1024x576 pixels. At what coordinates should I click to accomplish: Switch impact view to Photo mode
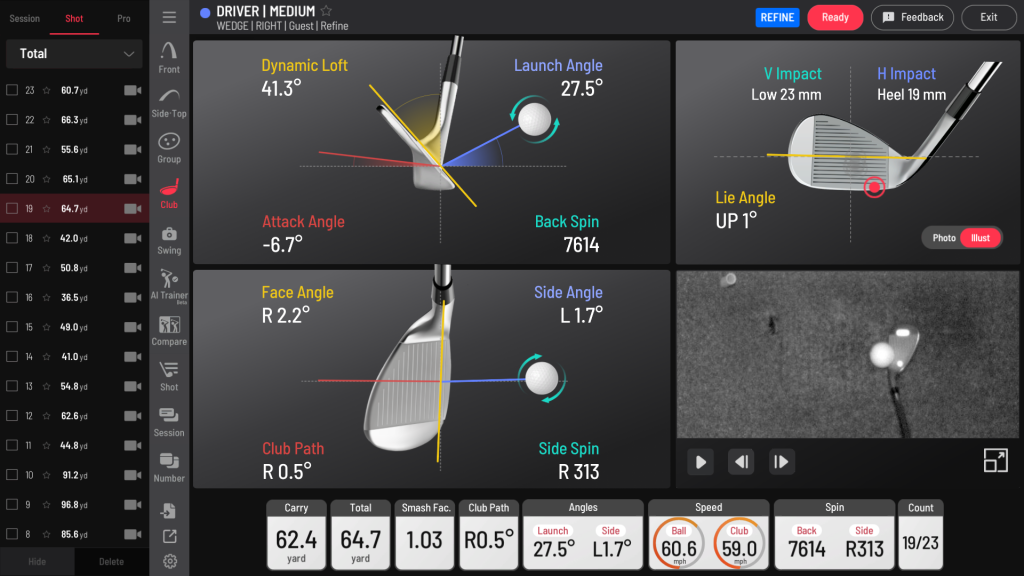[x=944, y=238]
